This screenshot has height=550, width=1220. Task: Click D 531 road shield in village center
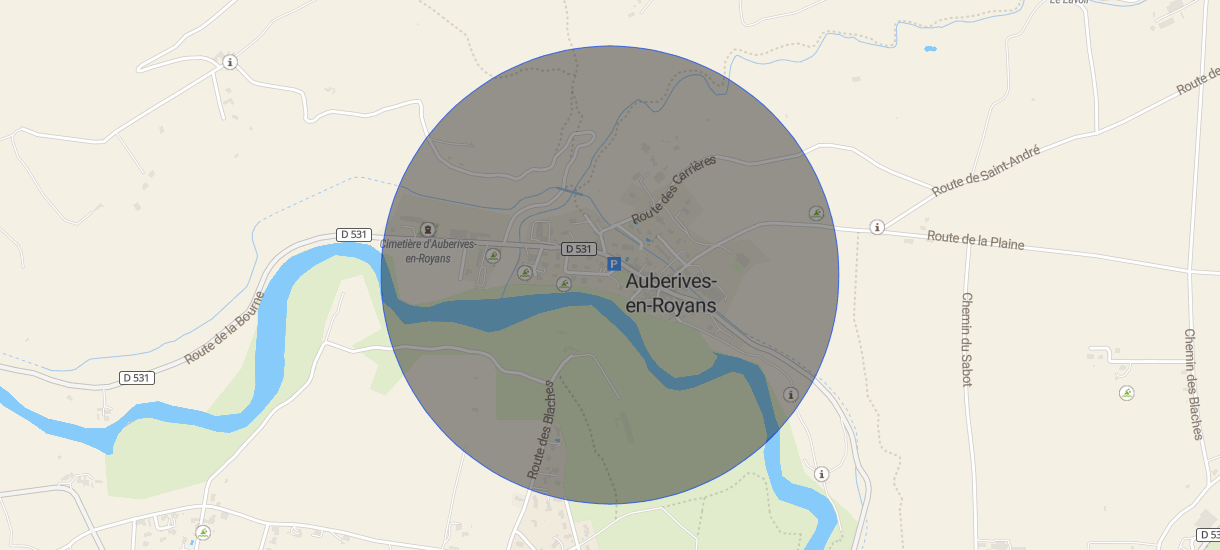[579, 249]
